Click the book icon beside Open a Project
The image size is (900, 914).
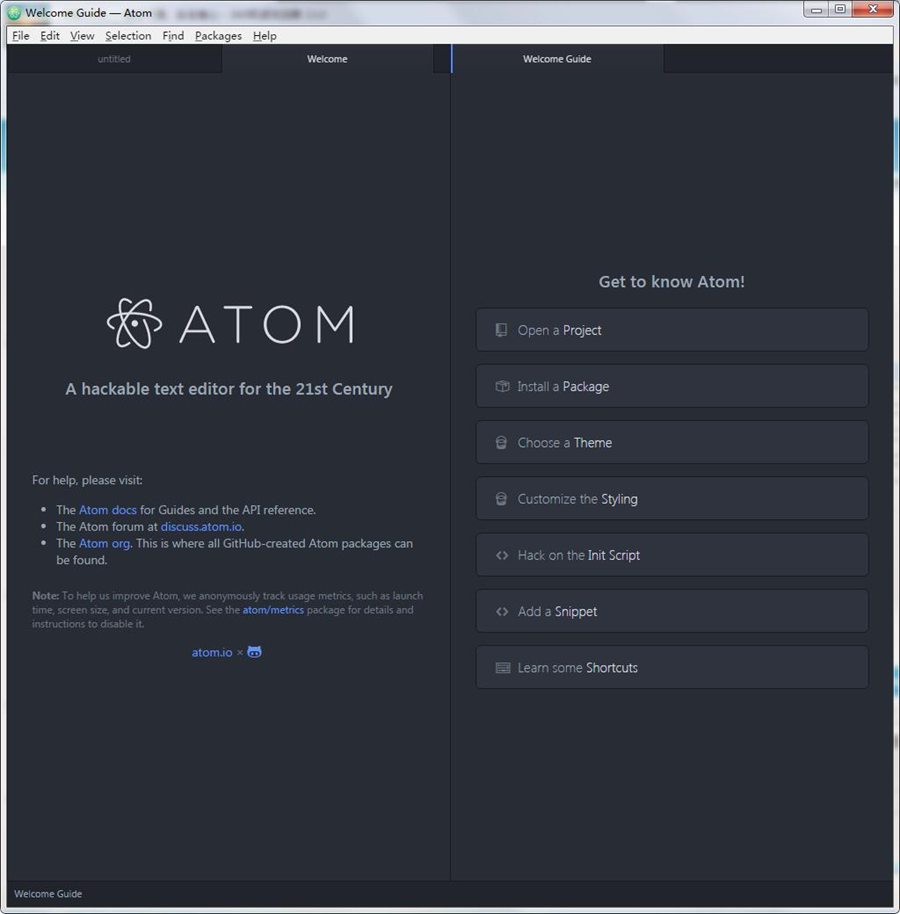coord(501,330)
